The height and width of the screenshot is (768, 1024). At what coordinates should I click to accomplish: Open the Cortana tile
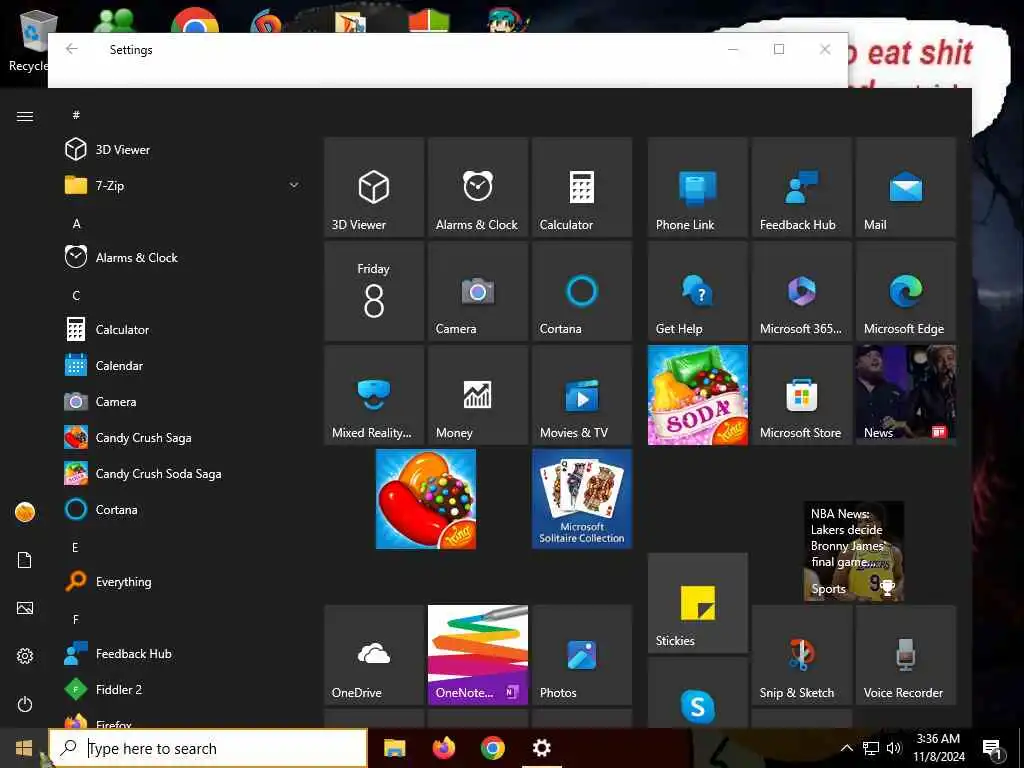[x=582, y=291]
